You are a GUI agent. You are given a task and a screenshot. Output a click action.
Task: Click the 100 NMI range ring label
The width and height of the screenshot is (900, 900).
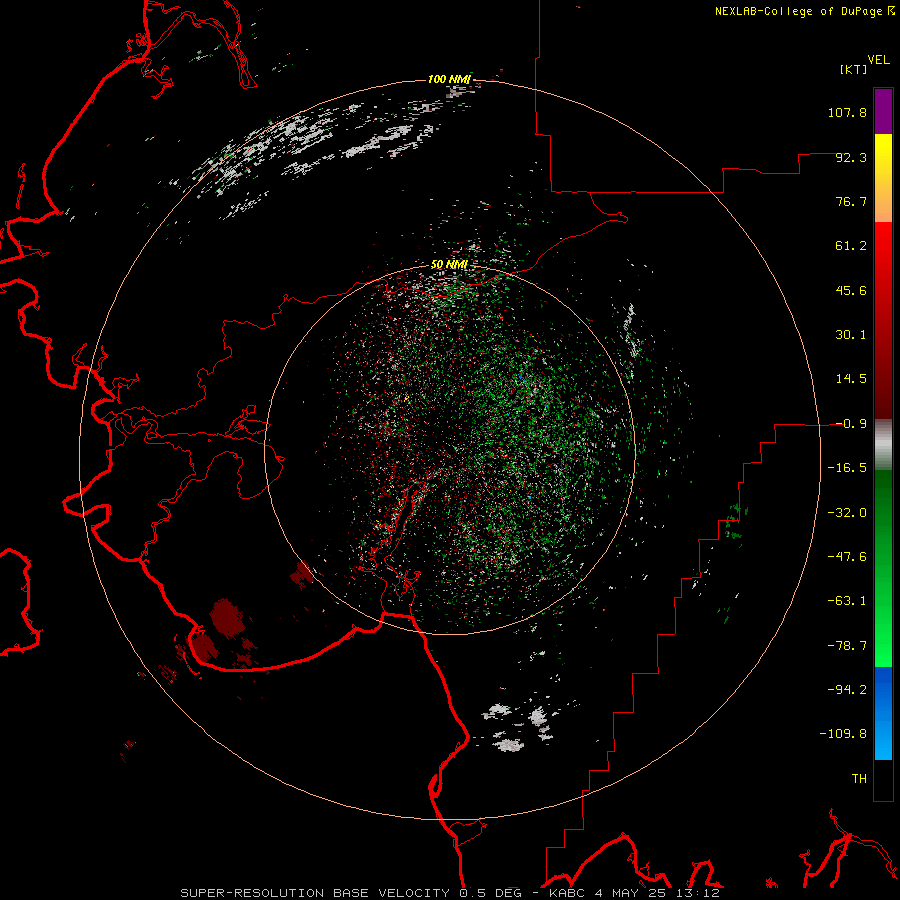[x=449, y=79]
